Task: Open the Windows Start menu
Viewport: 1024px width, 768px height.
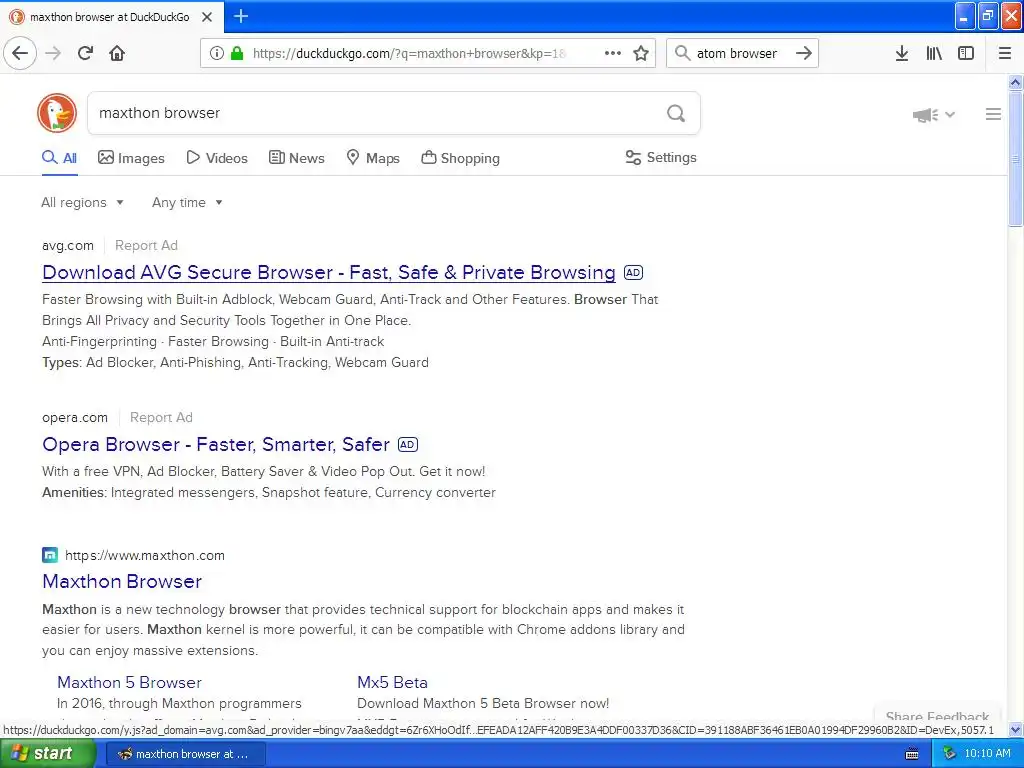Action: (47, 754)
